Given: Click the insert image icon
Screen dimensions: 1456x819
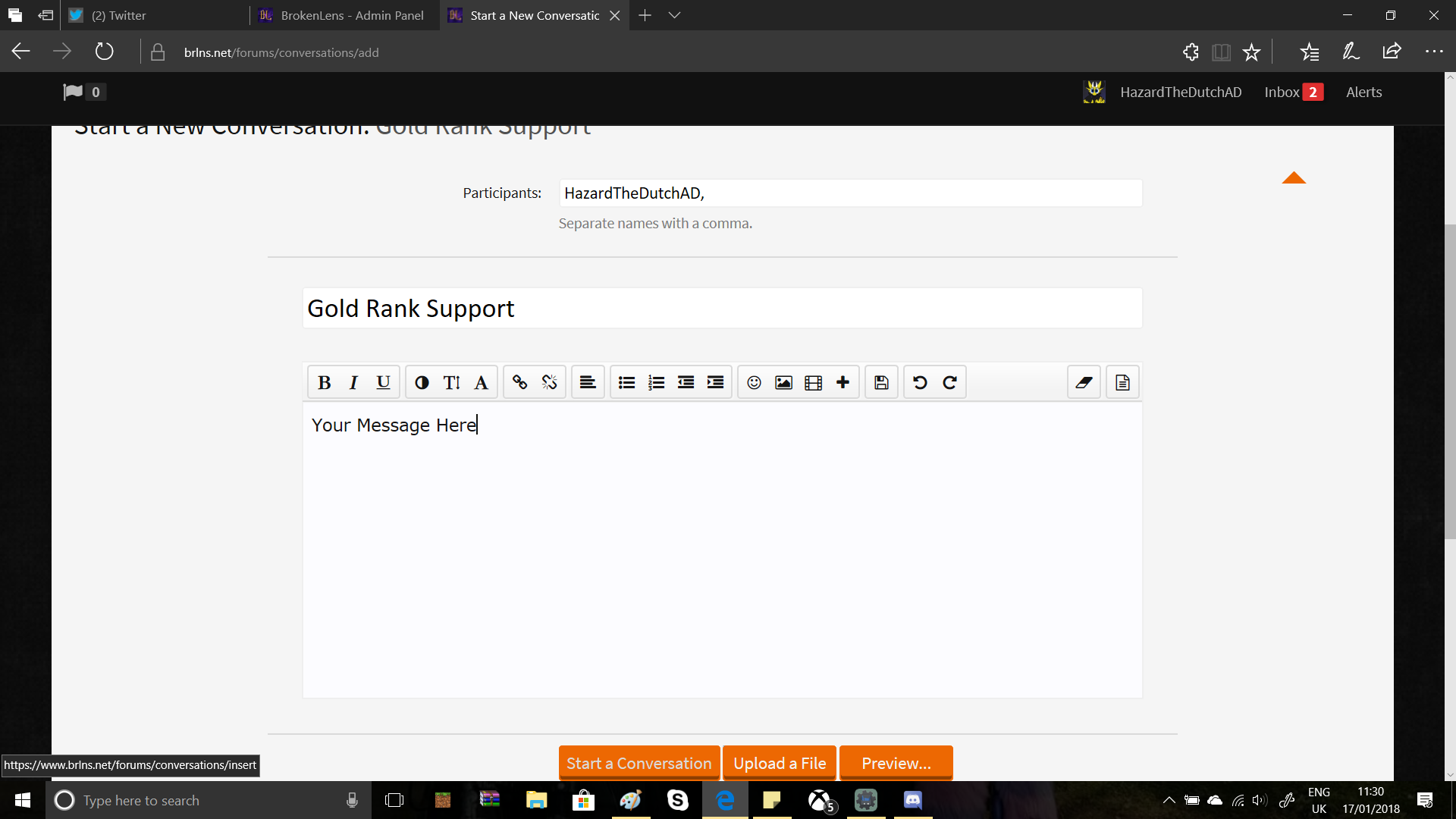Looking at the screenshot, I should 783,382.
